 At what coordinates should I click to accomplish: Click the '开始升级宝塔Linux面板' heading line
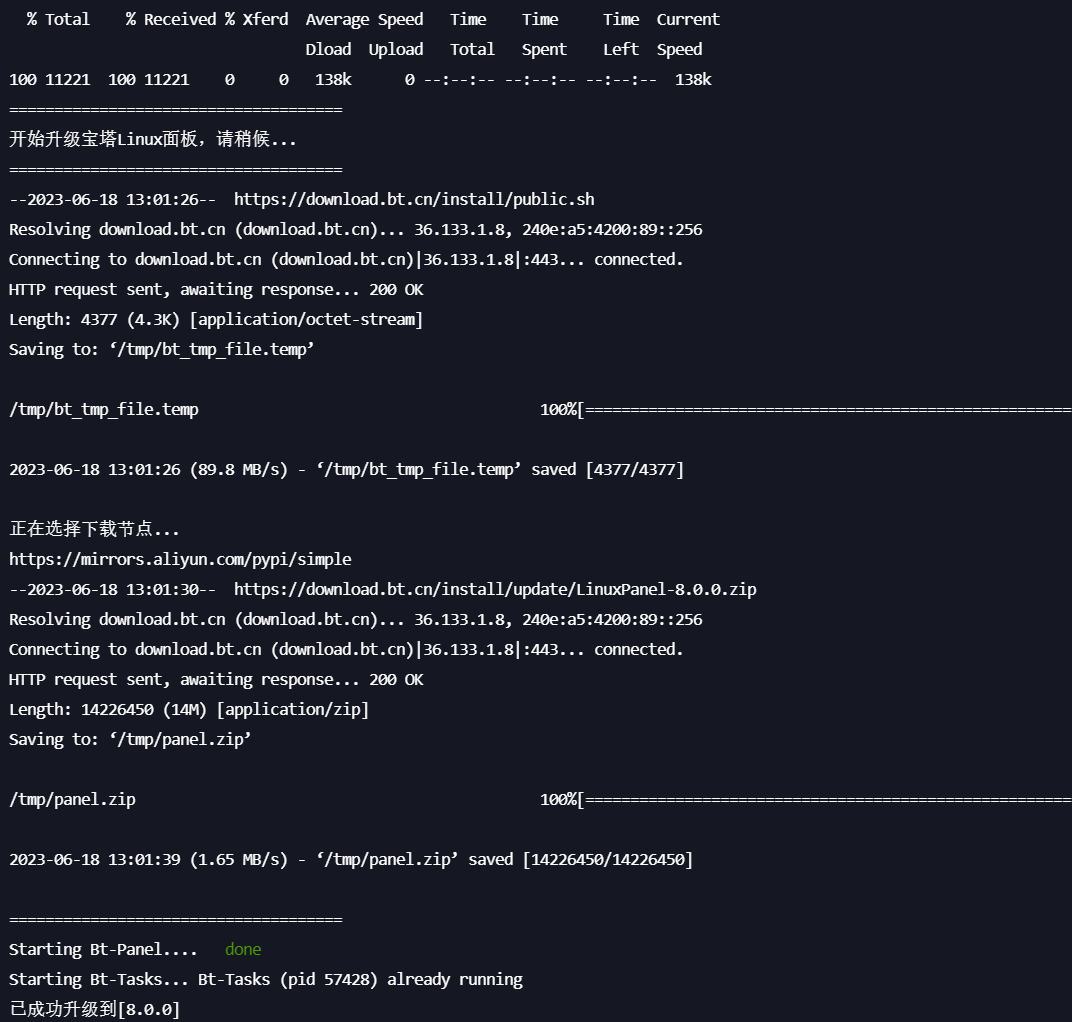(152, 139)
